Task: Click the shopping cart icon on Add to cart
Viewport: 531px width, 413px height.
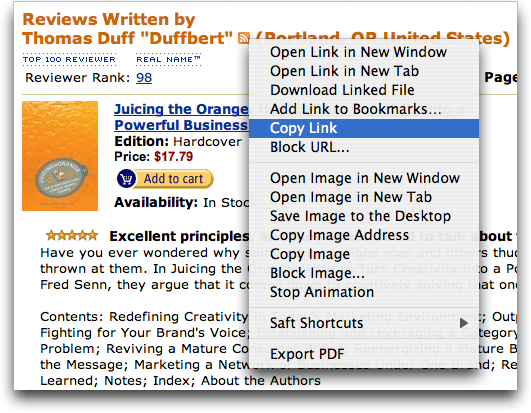Action: click(126, 178)
